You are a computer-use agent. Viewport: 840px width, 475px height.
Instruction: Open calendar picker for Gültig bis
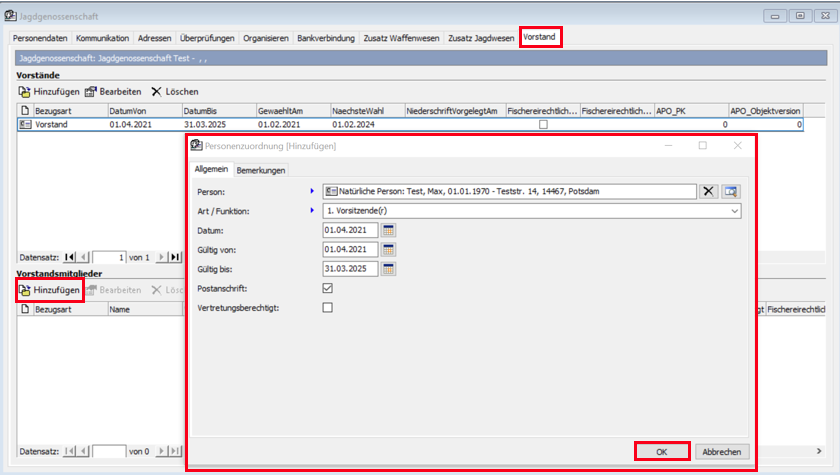point(389,269)
